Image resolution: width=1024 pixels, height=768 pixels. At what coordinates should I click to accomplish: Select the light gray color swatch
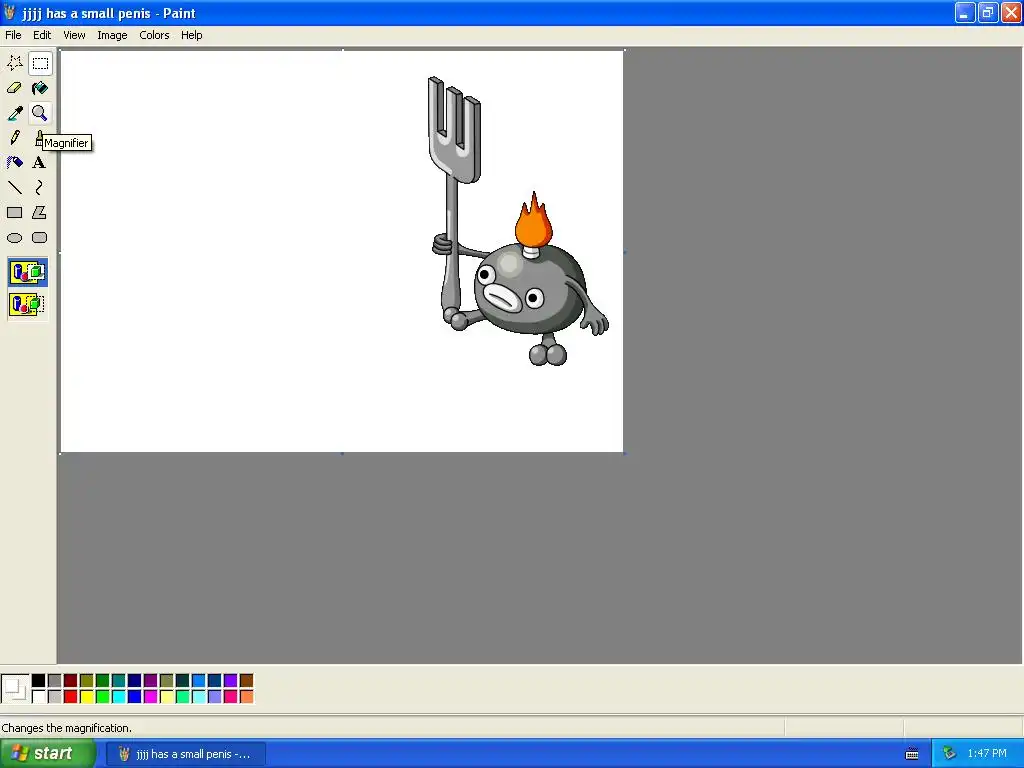click(x=55, y=697)
